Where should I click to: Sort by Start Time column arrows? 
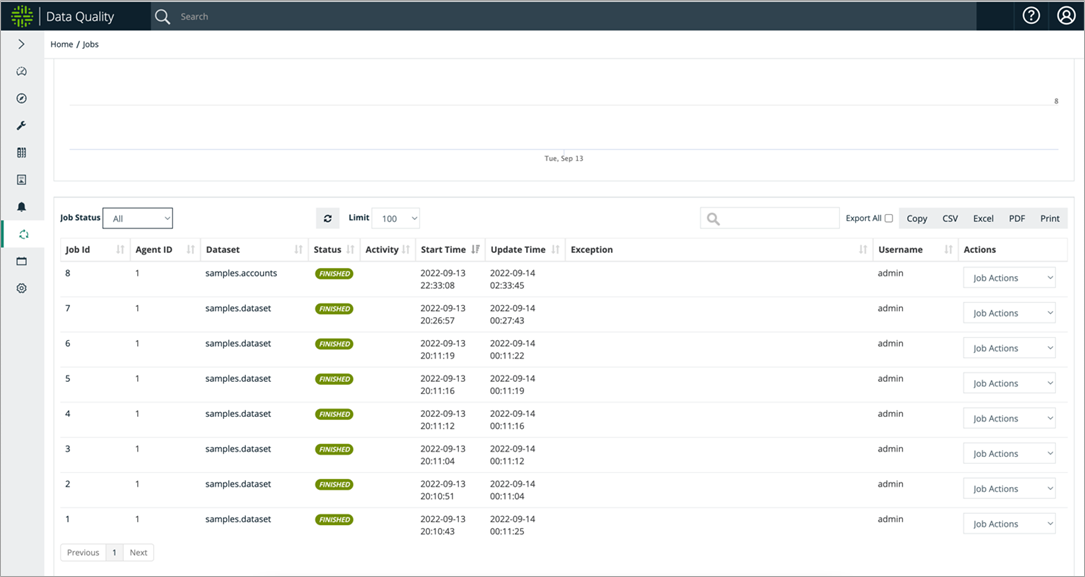click(475, 250)
